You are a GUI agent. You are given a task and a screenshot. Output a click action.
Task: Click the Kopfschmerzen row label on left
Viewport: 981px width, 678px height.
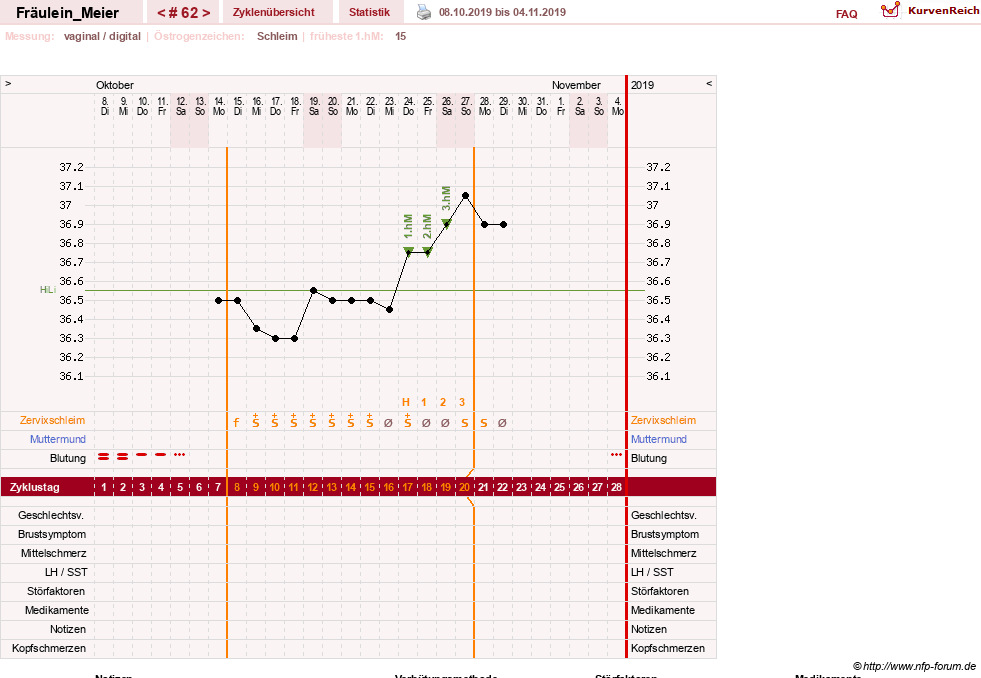pos(49,648)
